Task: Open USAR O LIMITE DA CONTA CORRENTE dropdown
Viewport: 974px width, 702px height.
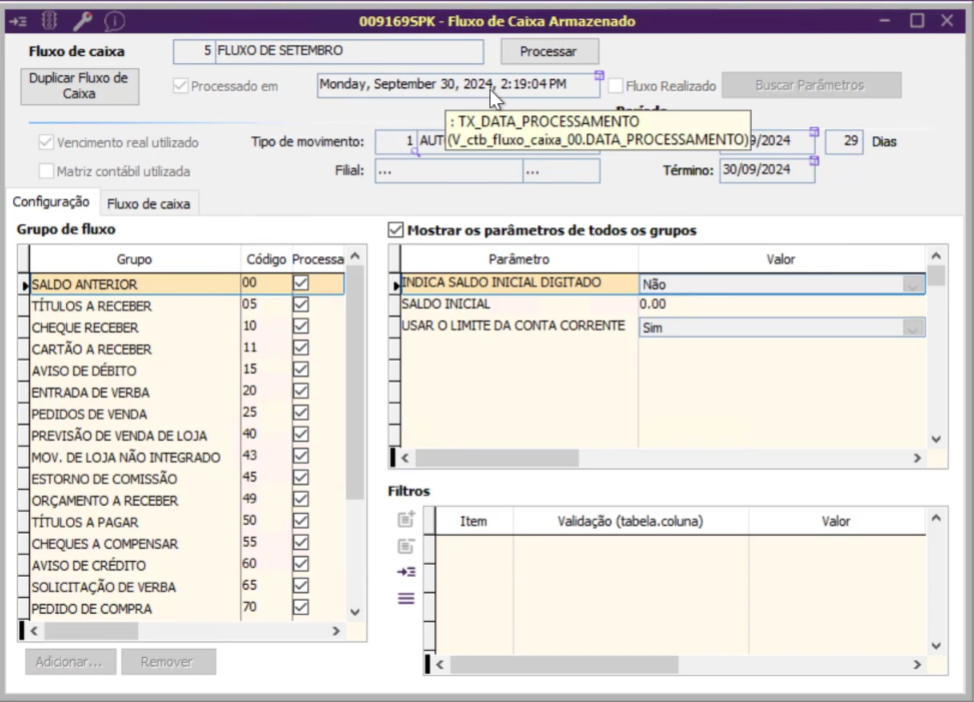Action: coord(913,327)
